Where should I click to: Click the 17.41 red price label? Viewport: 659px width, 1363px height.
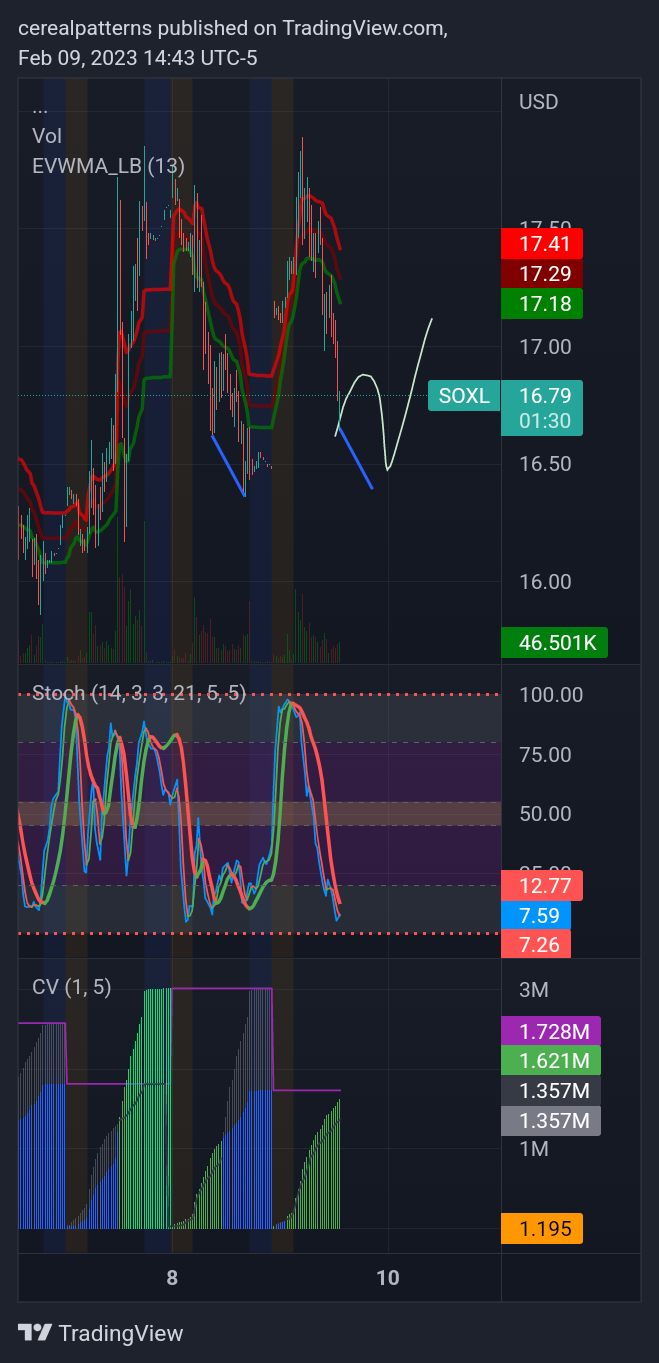[542, 243]
